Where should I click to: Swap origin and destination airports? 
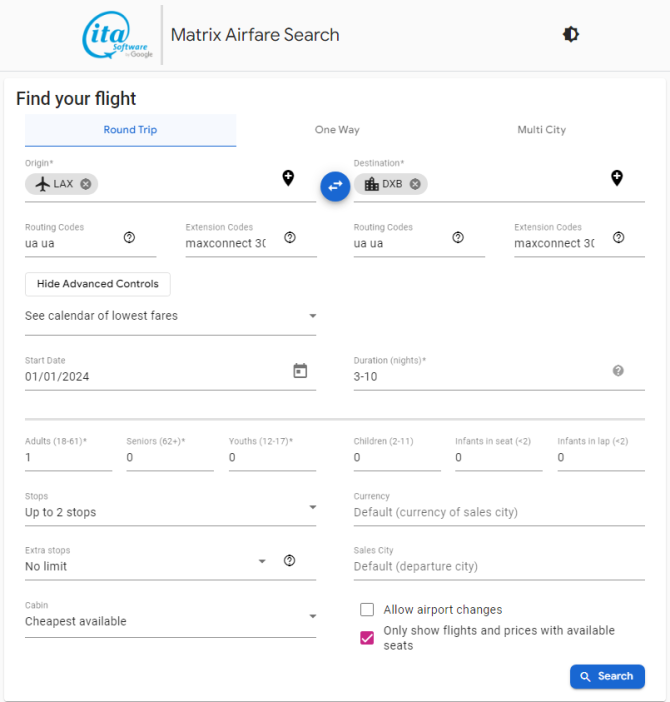[x=335, y=185]
